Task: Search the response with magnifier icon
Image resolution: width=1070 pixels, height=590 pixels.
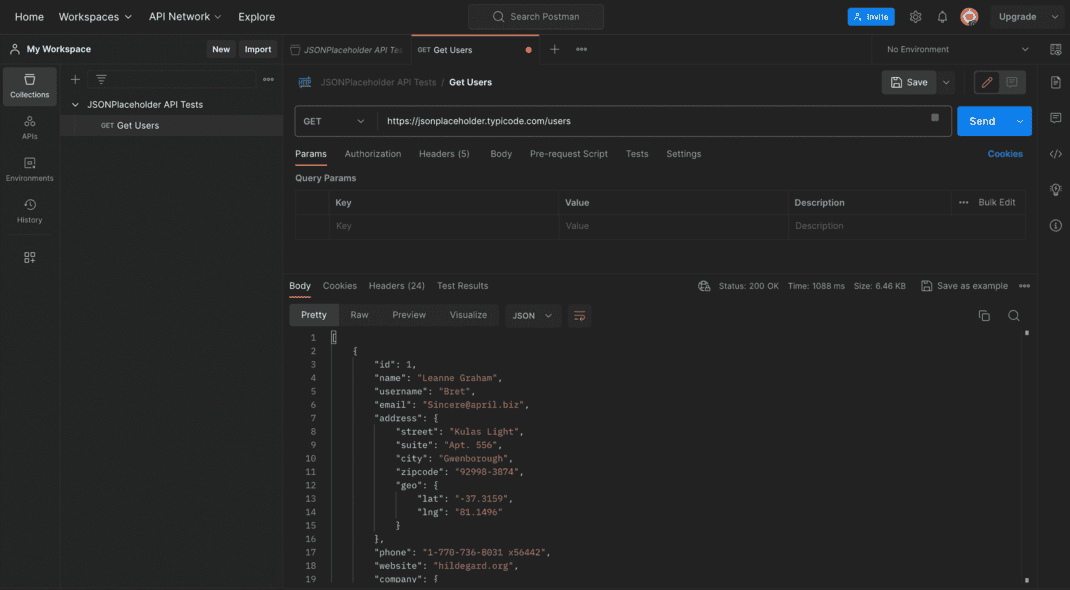Action: (x=1014, y=315)
